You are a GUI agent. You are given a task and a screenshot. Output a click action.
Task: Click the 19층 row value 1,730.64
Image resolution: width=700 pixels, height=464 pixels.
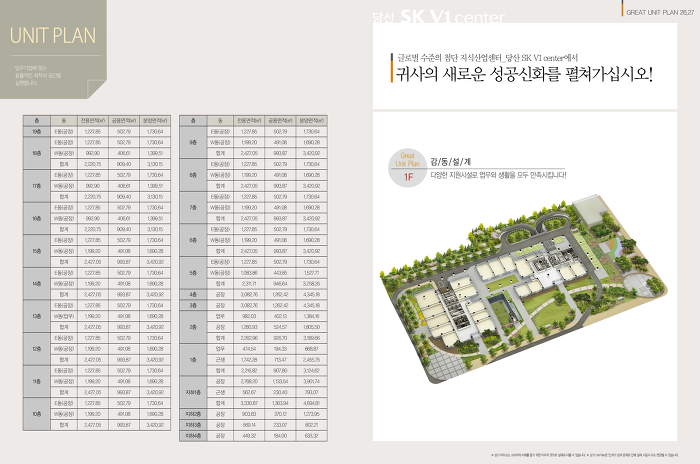(155, 132)
